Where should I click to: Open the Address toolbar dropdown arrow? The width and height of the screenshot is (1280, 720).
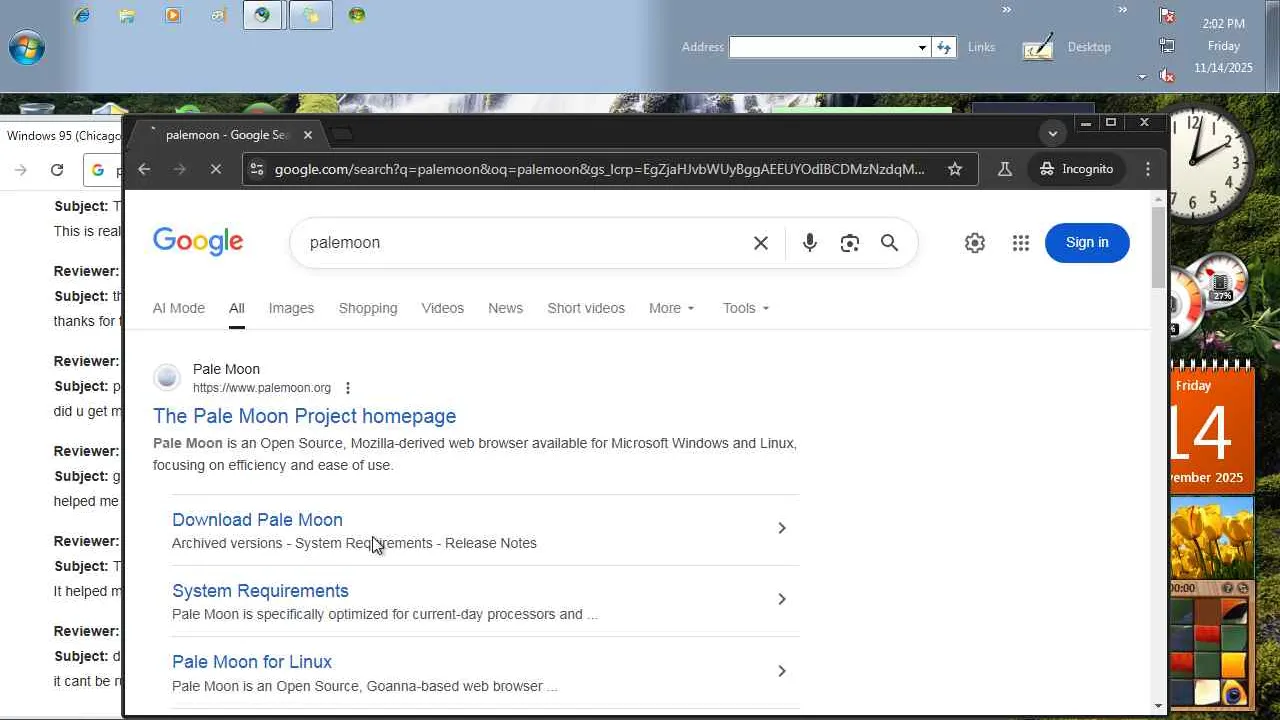click(x=922, y=47)
